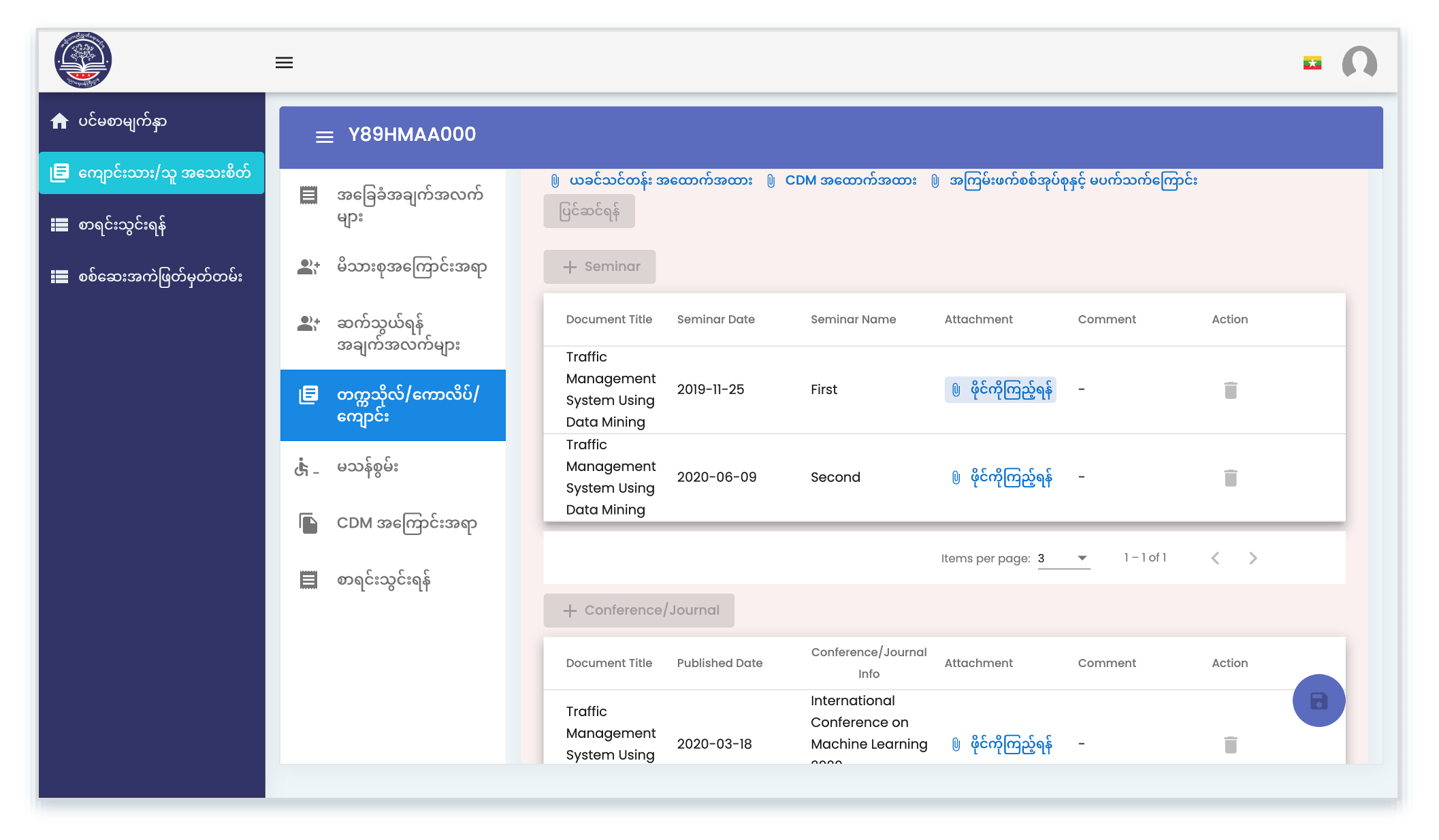This screenshot has height=840, width=1439.
Task: Go to previous page of seminars
Action: (x=1215, y=558)
